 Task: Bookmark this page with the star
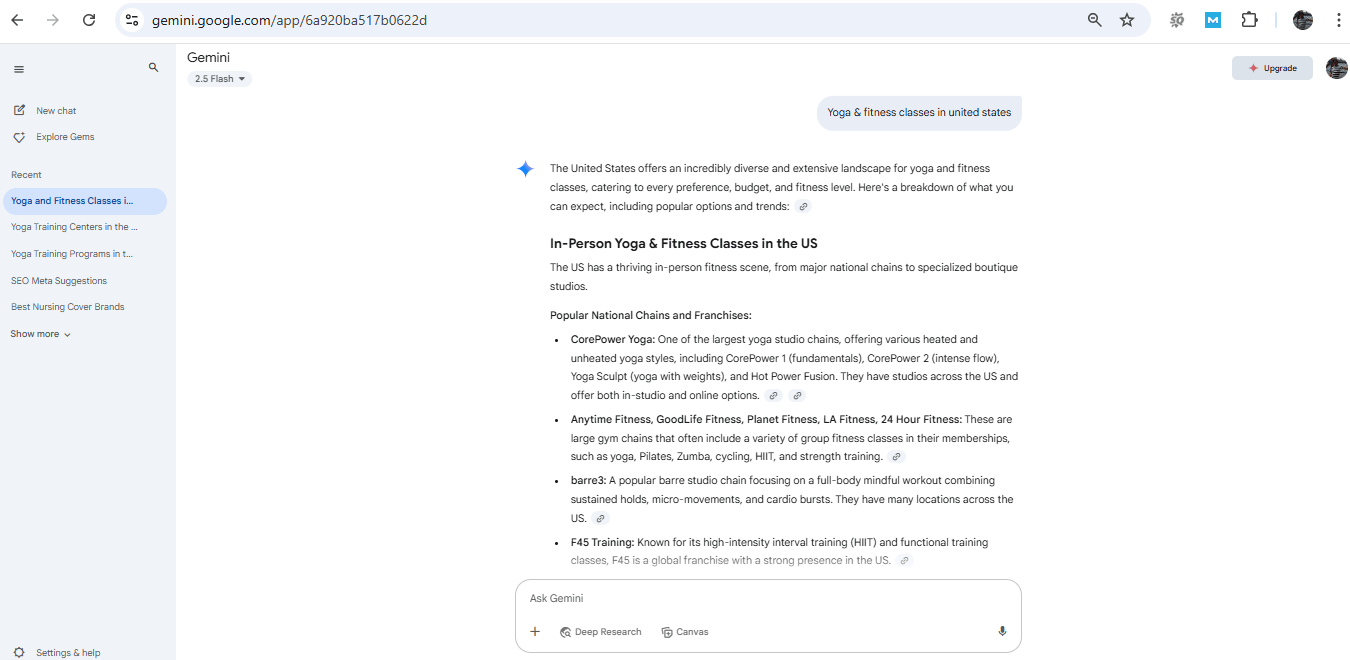1127,20
